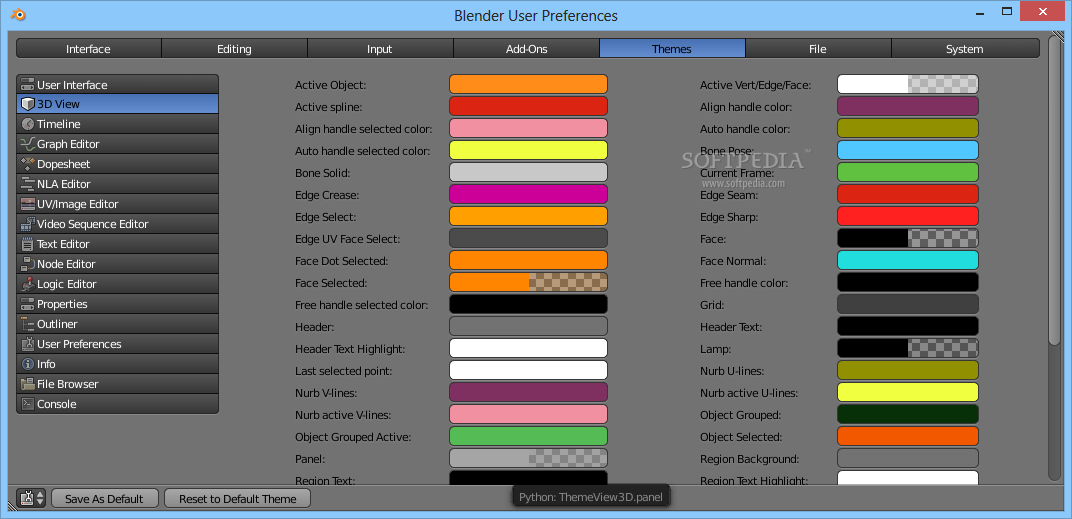Screen dimensions: 1072x519
Task: Edit the Bone Solid gray swatch
Action: [x=528, y=172]
